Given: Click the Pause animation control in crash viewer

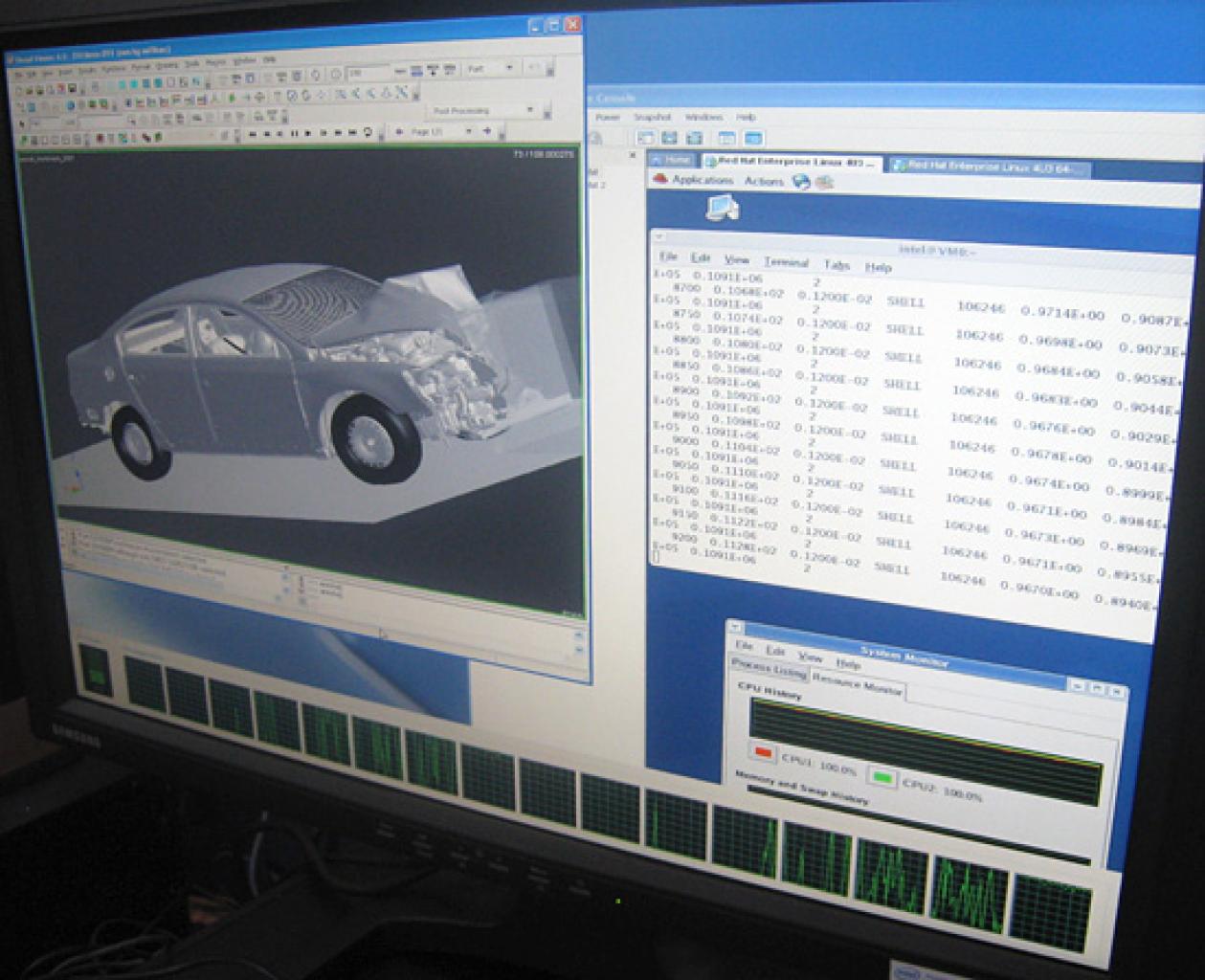Looking at the screenshot, I should click(294, 133).
